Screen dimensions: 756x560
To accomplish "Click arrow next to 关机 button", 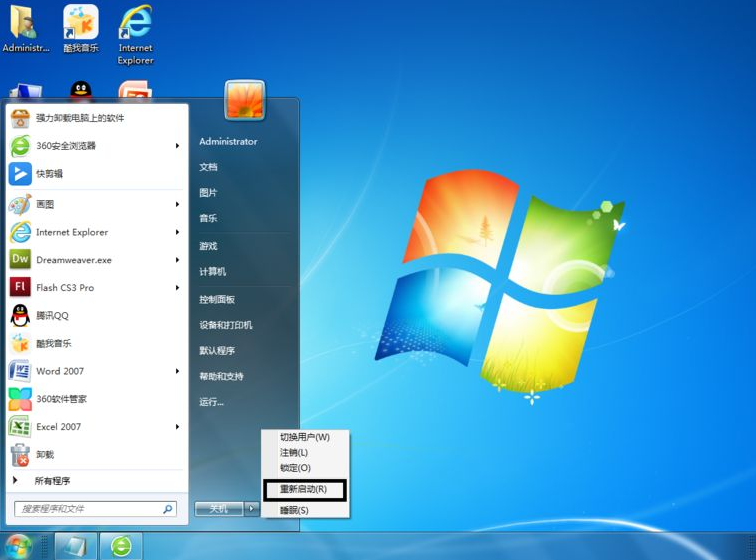I will tap(250, 509).
